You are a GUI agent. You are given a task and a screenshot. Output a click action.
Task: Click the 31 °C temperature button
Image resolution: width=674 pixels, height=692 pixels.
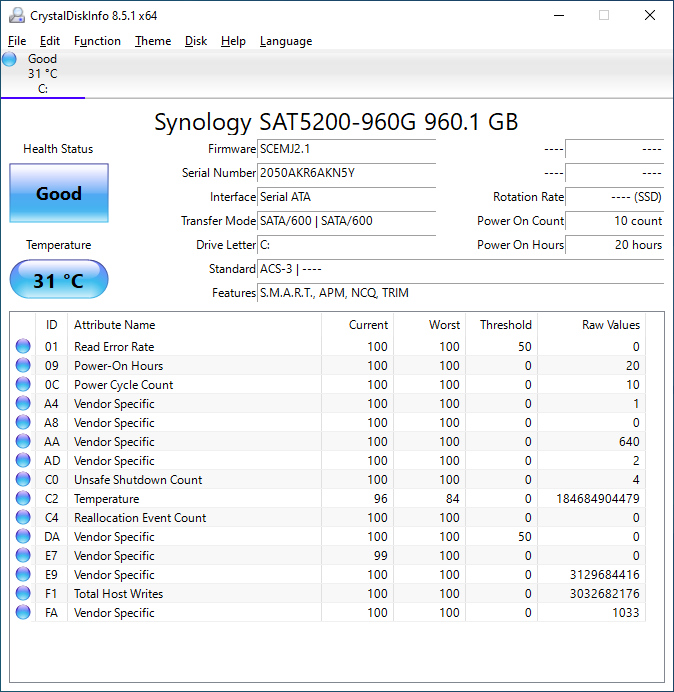tap(59, 280)
